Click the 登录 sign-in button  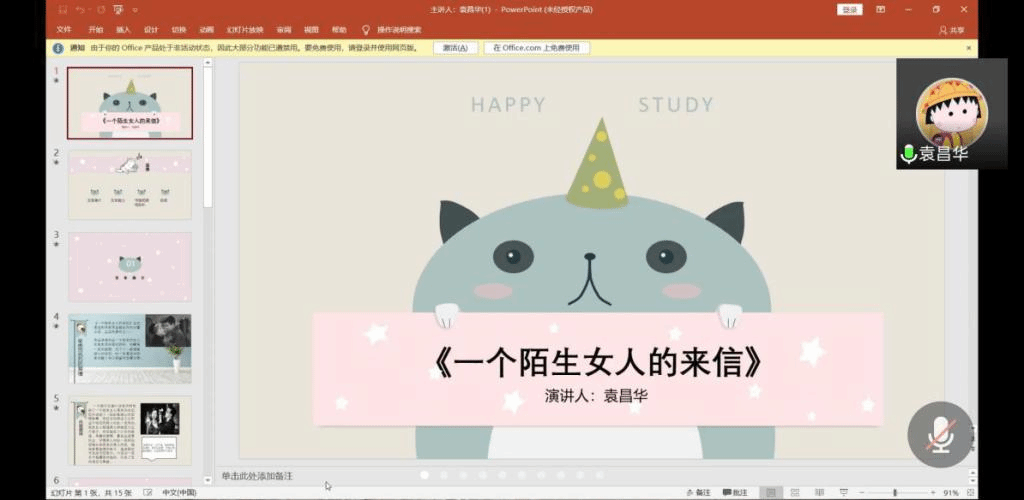(x=849, y=10)
